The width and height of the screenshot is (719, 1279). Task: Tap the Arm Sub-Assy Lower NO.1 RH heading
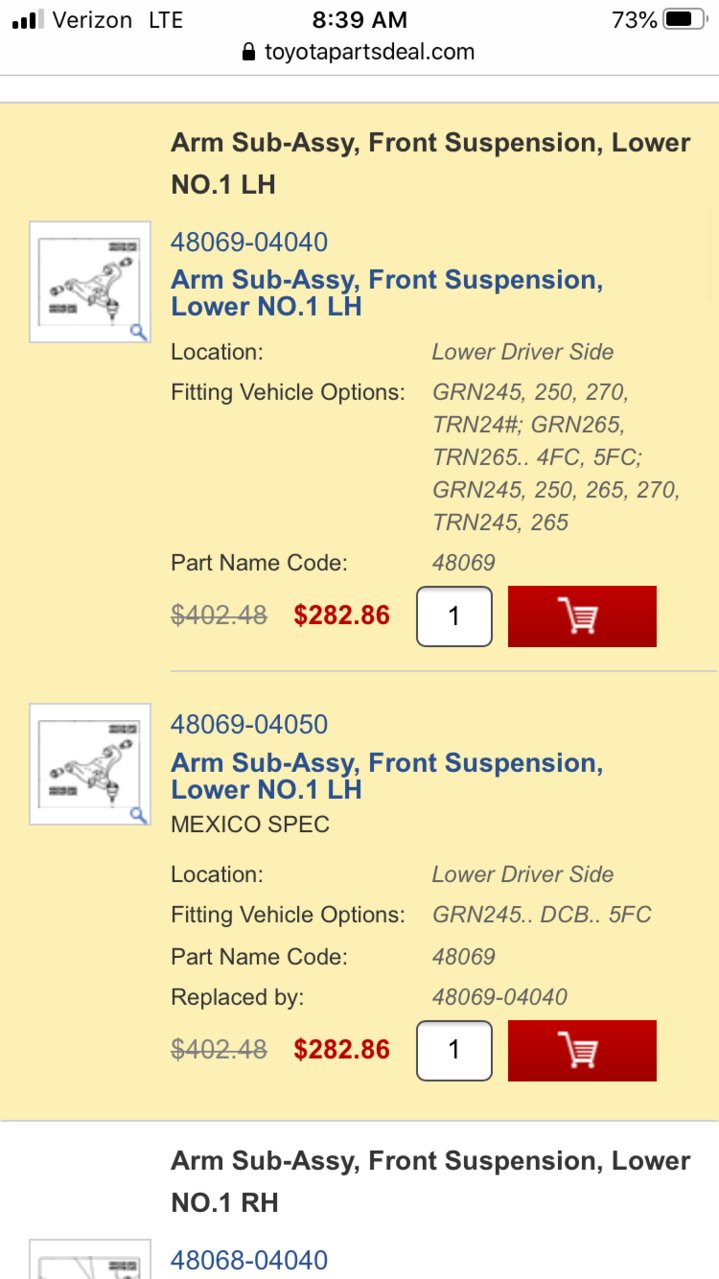[430, 1181]
